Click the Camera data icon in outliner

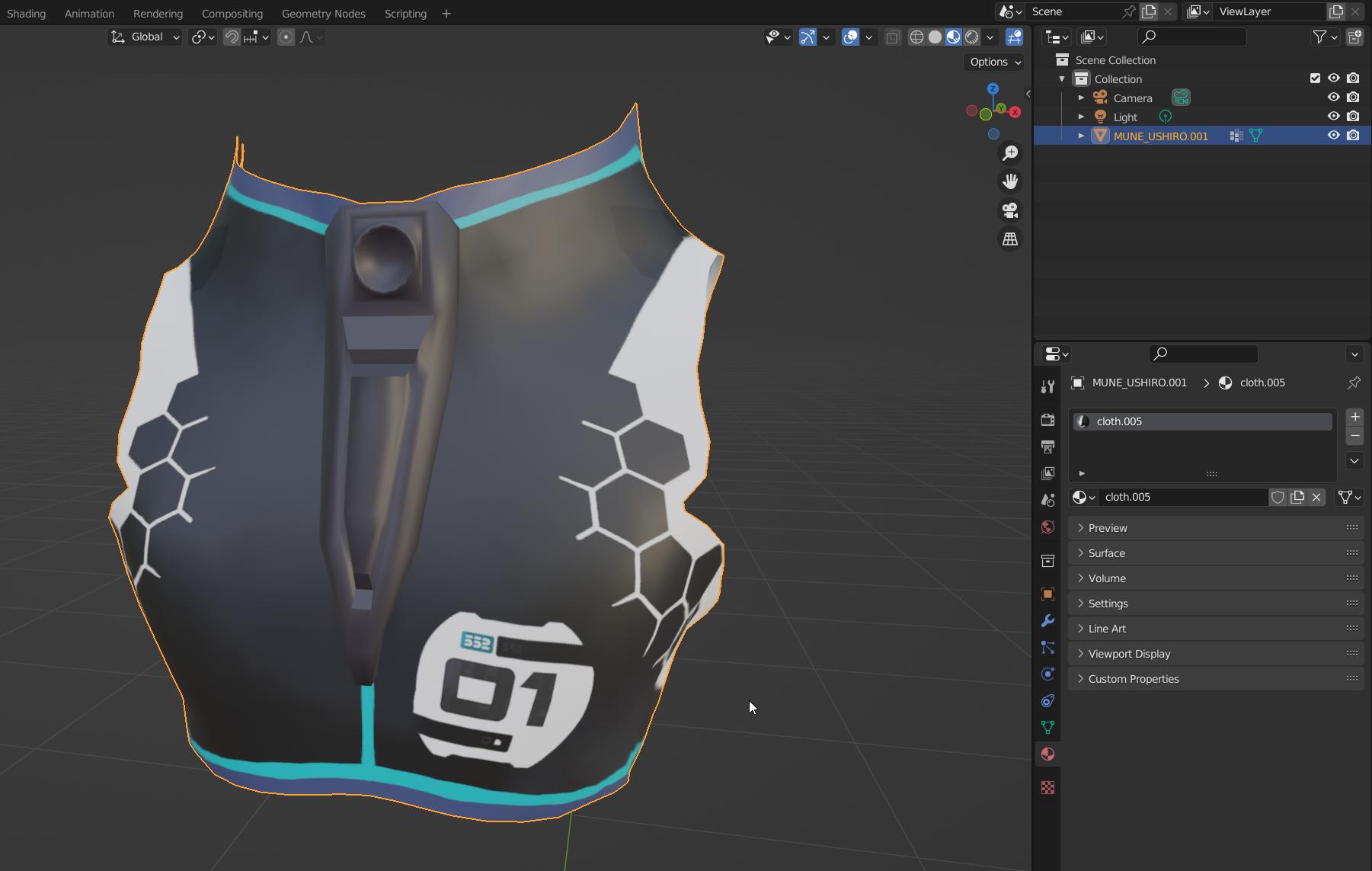(x=1181, y=98)
